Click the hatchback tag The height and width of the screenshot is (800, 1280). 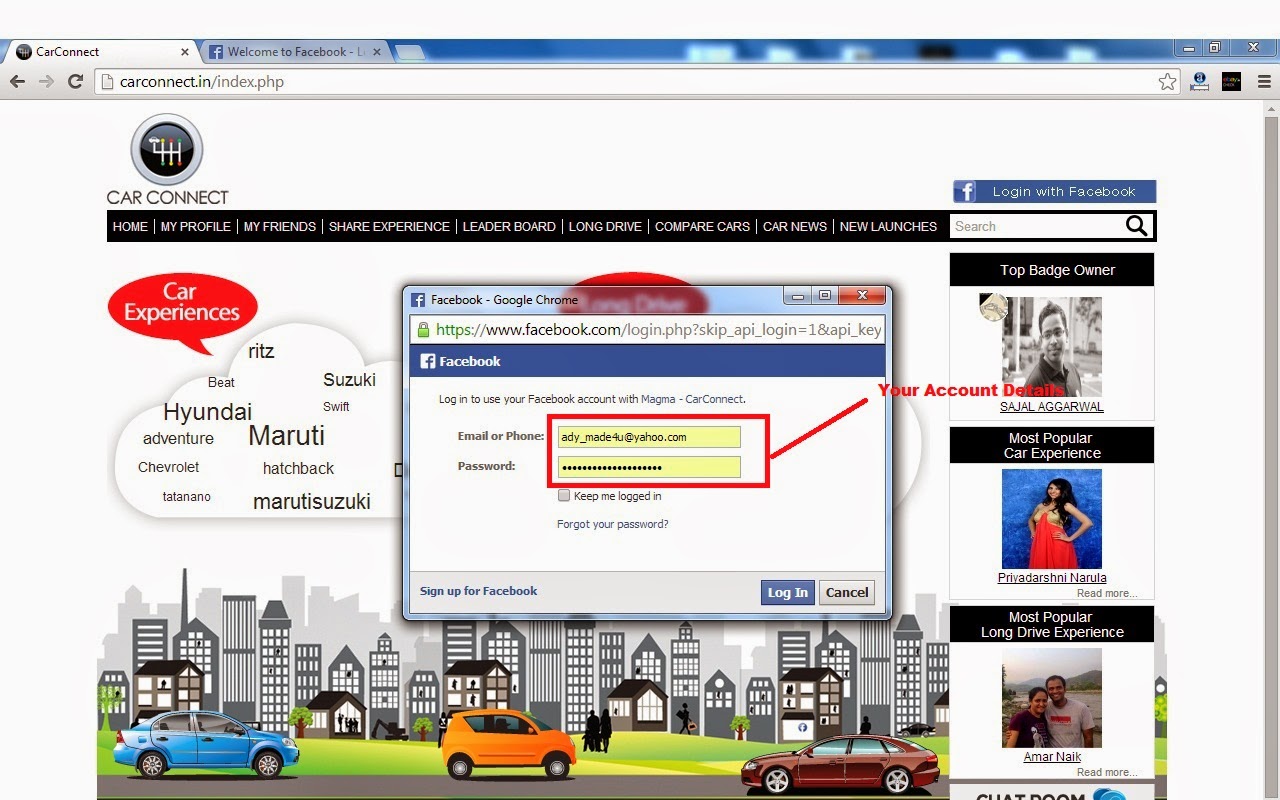pyautogui.click(x=298, y=468)
